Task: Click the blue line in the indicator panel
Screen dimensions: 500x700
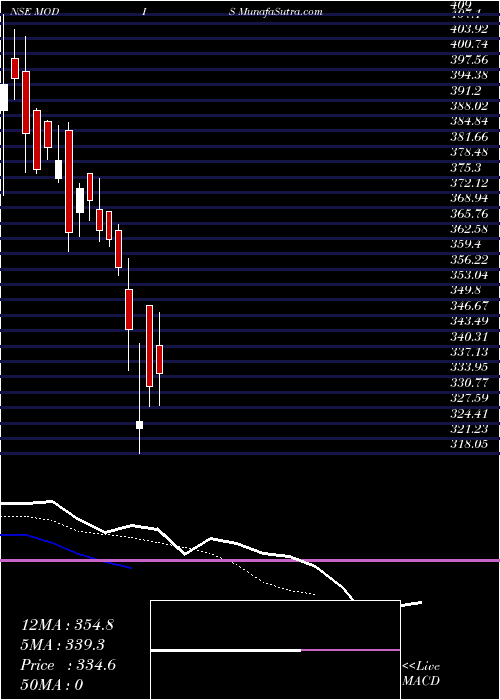Action: tap(66, 549)
